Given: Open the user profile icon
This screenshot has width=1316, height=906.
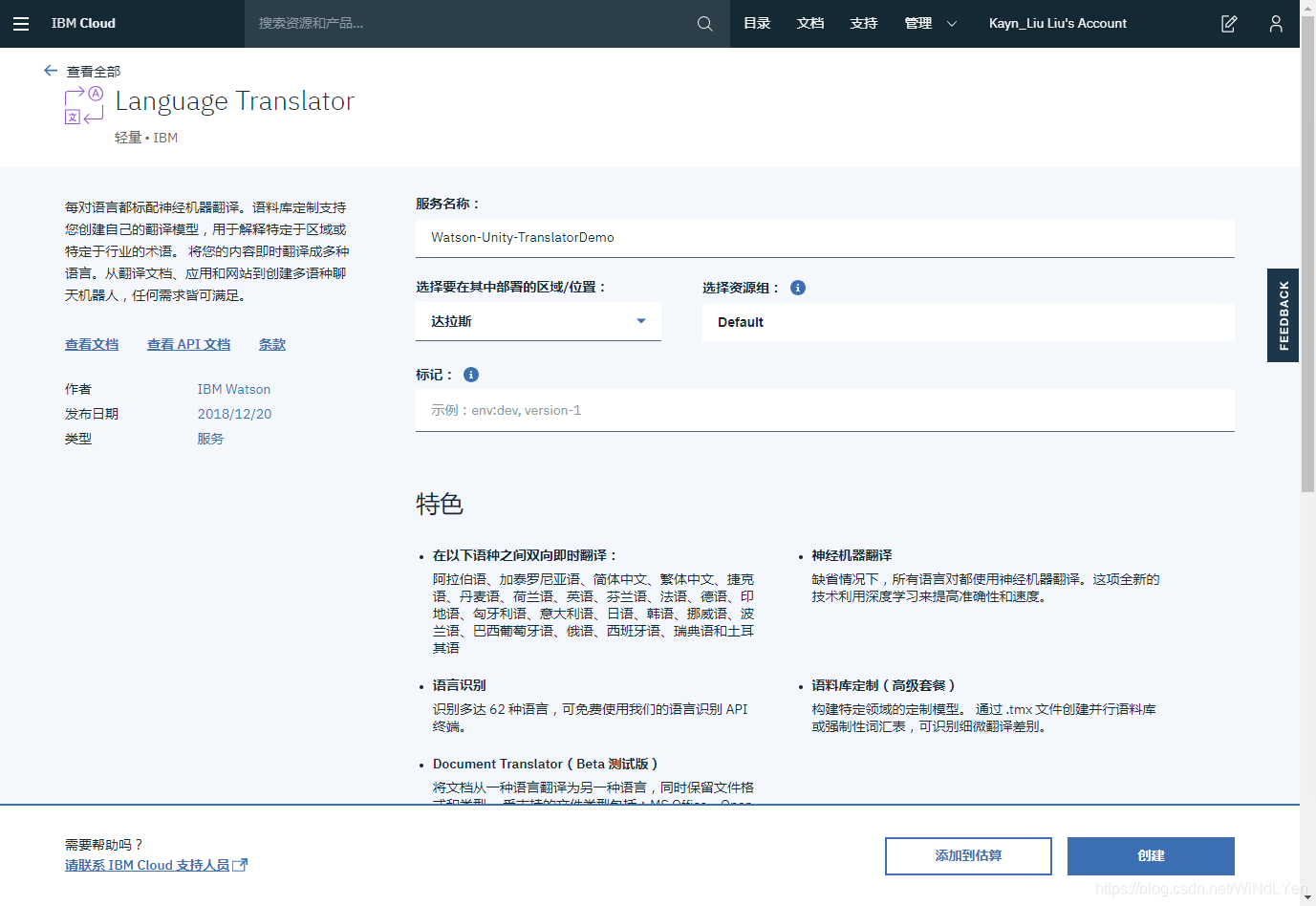Looking at the screenshot, I should click(x=1276, y=24).
